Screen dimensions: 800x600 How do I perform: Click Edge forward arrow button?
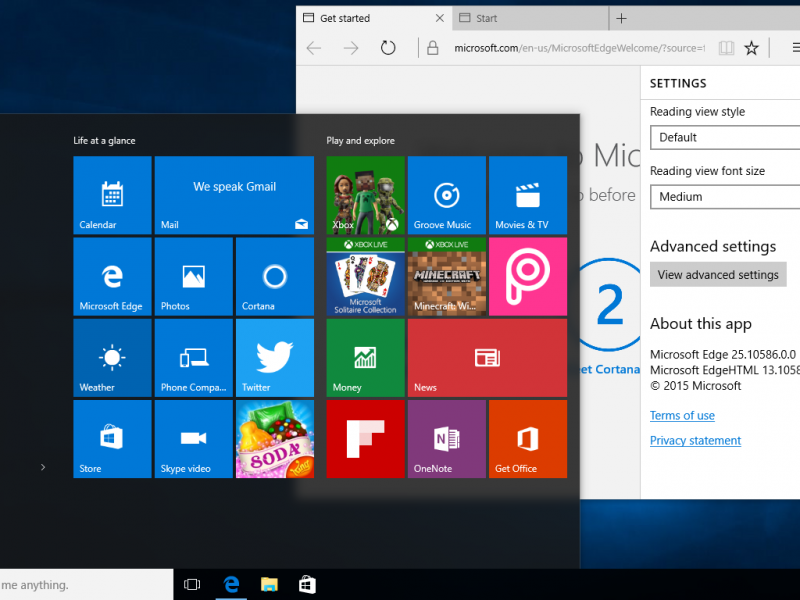click(x=351, y=48)
